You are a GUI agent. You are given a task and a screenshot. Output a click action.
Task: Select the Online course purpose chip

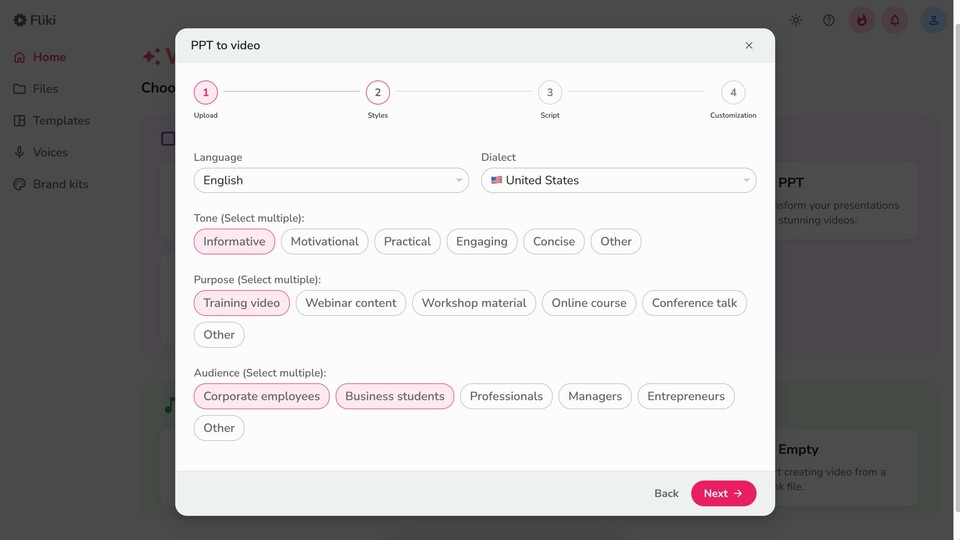tap(589, 303)
